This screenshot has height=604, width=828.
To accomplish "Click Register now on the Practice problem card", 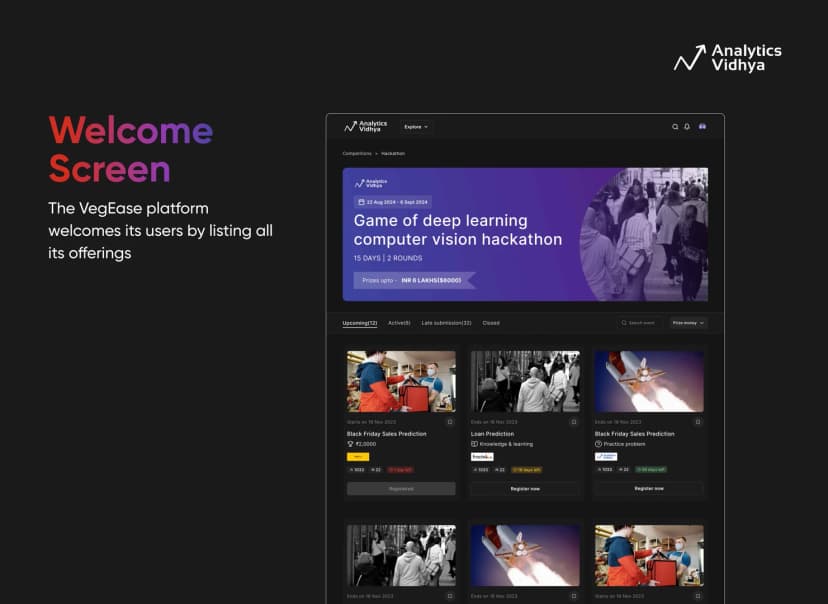I will [649, 489].
